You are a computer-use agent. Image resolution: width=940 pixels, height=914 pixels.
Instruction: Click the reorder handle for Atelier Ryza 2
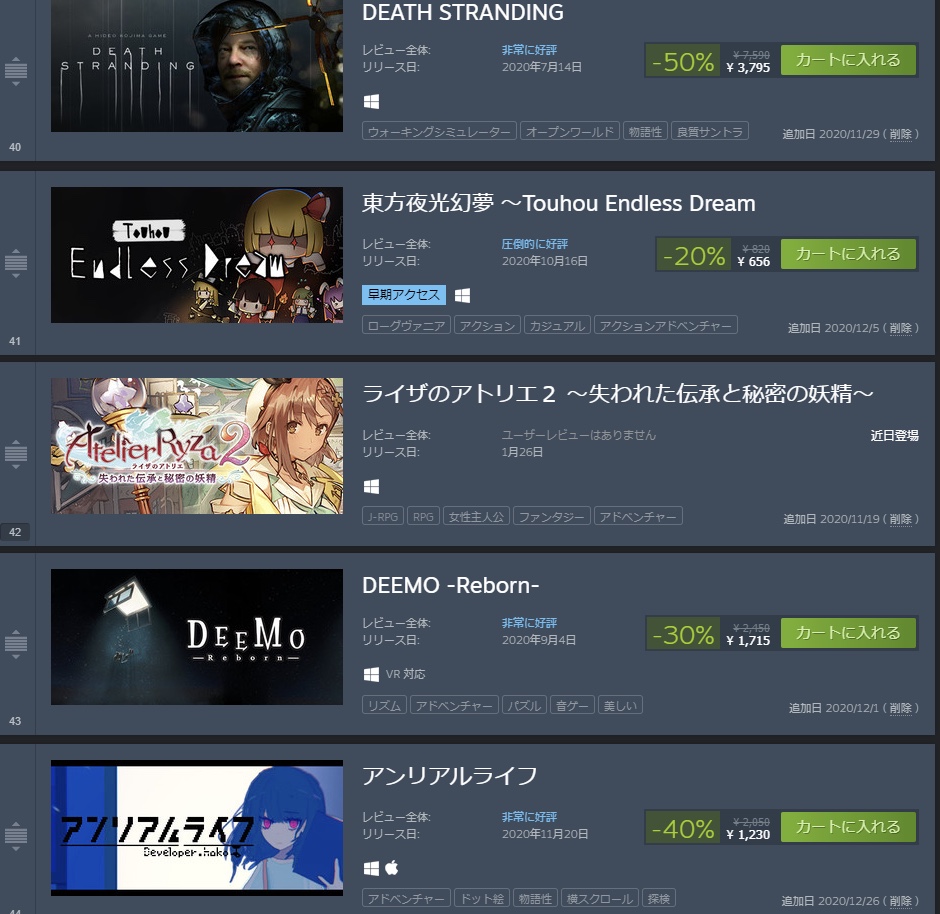click(16, 454)
